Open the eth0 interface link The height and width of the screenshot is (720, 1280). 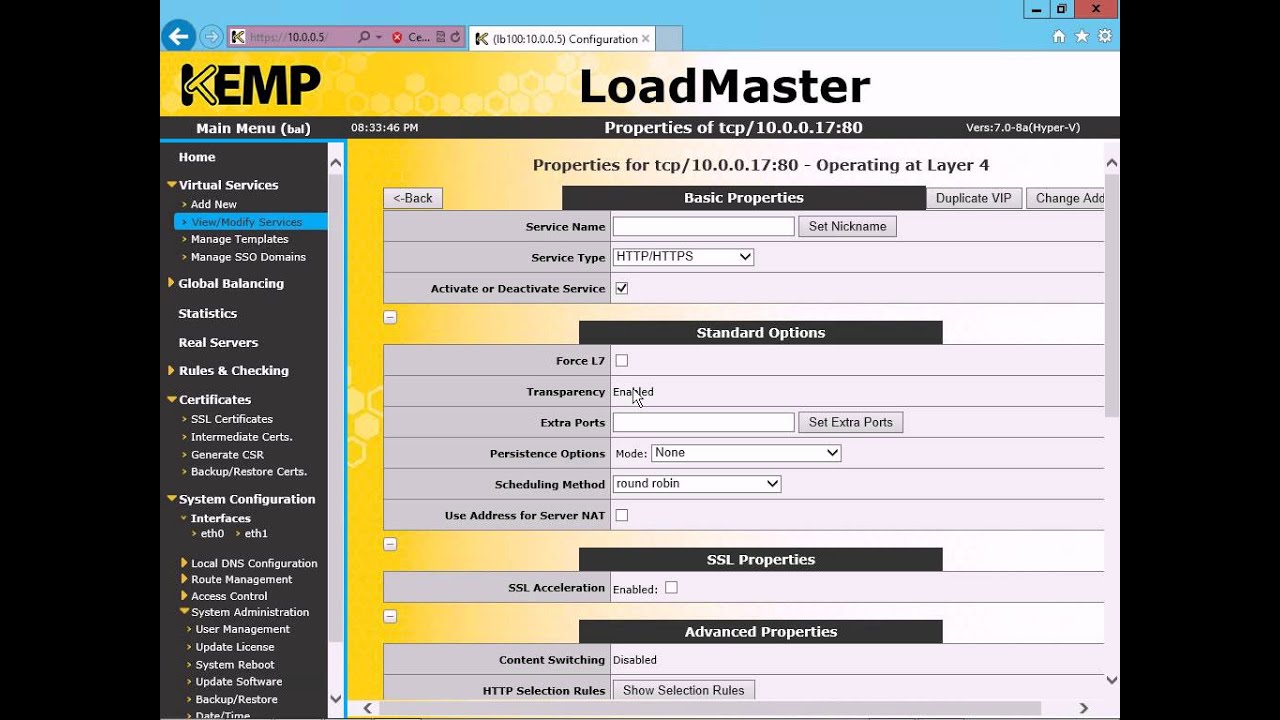(x=212, y=534)
